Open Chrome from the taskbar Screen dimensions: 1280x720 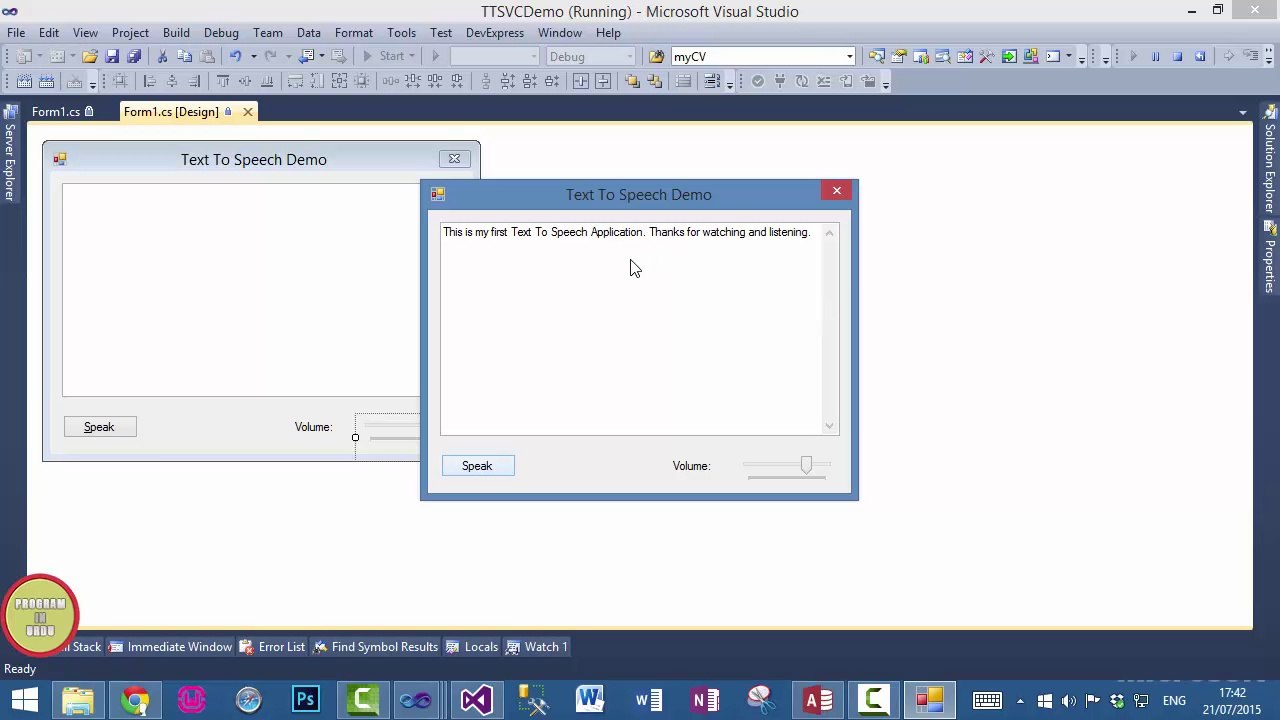(x=135, y=699)
